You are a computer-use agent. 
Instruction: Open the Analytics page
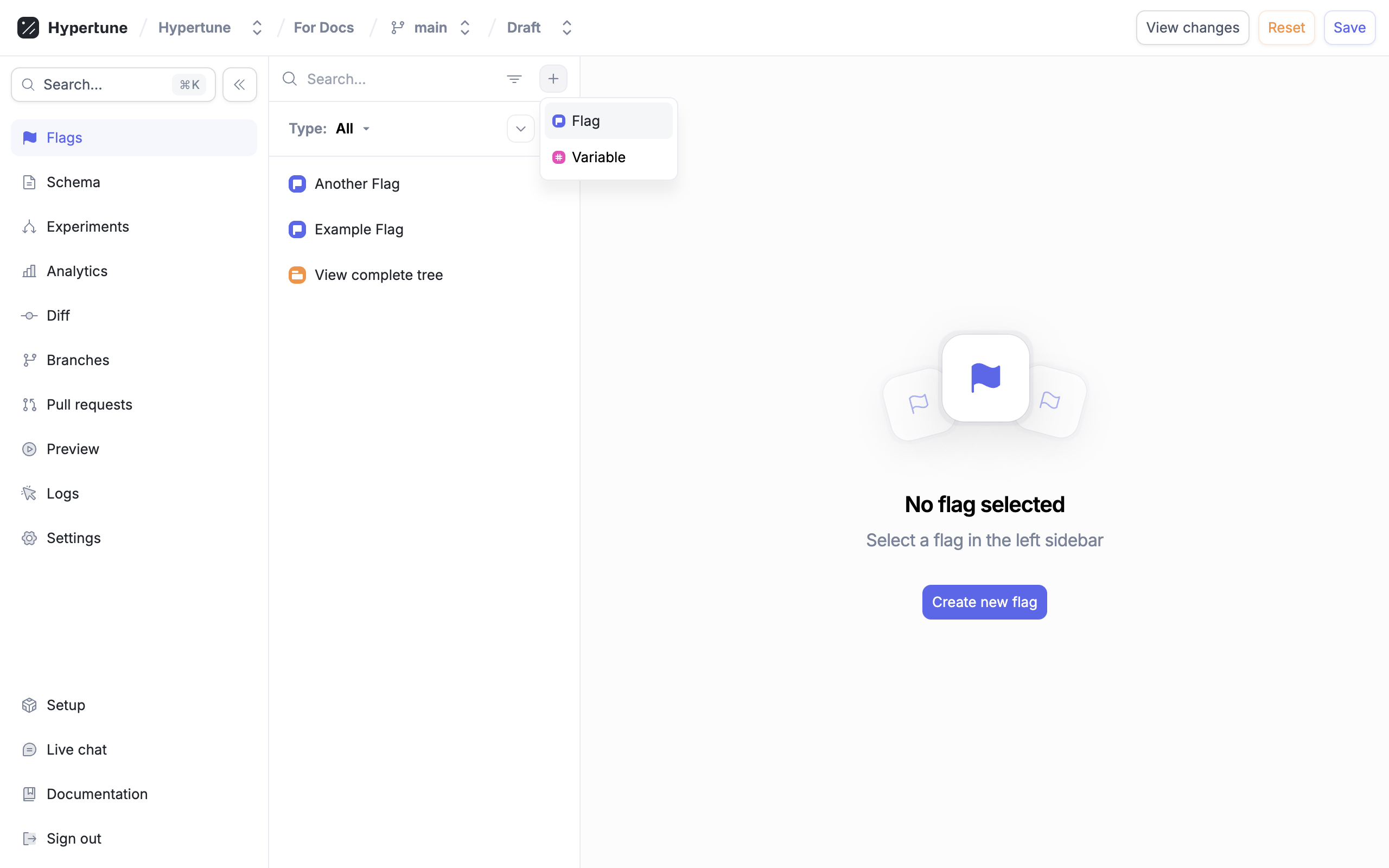click(x=77, y=271)
